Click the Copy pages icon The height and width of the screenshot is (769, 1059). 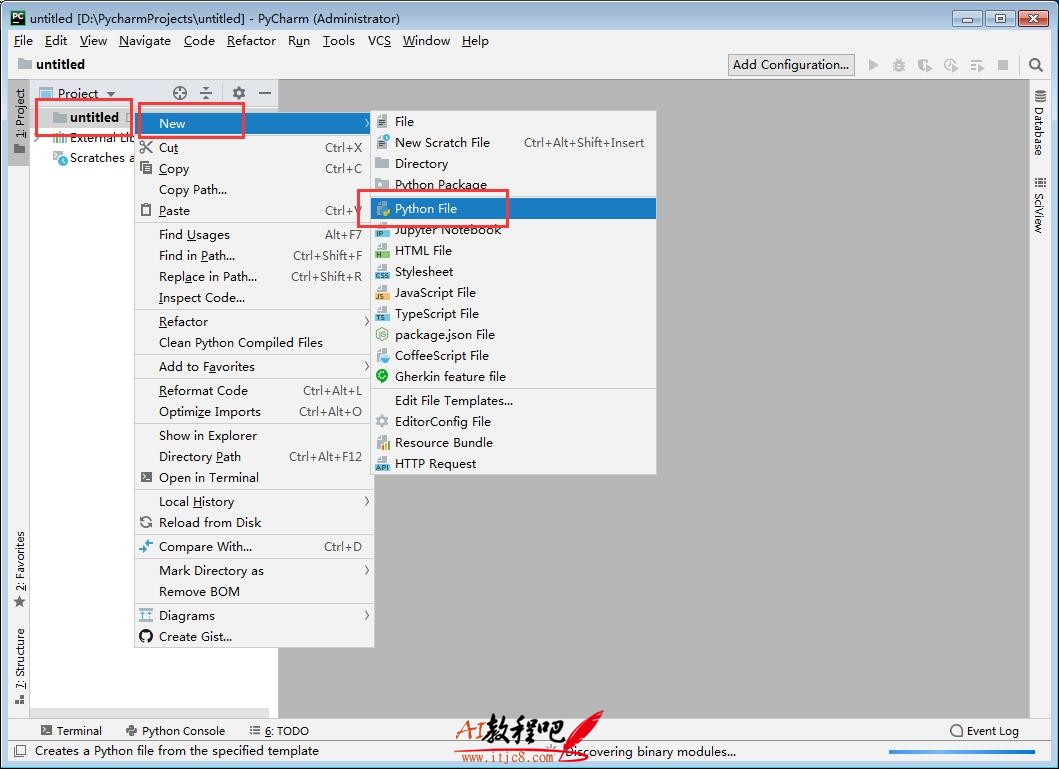tap(146, 168)
